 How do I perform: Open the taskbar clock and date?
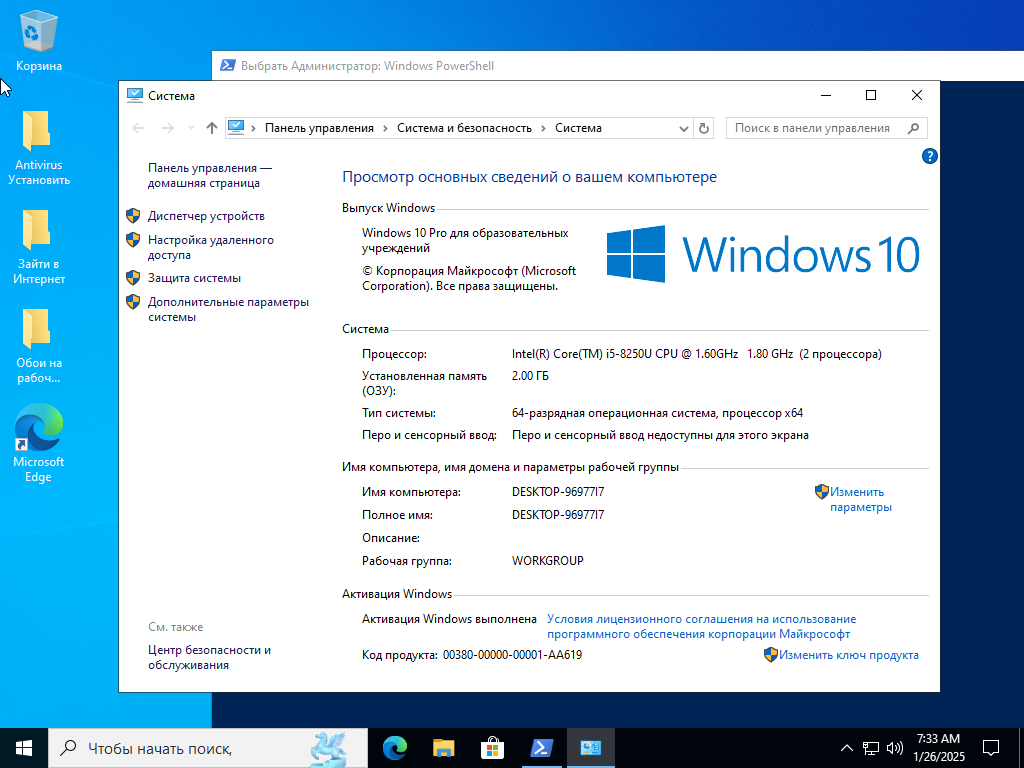tap(938, 748)
